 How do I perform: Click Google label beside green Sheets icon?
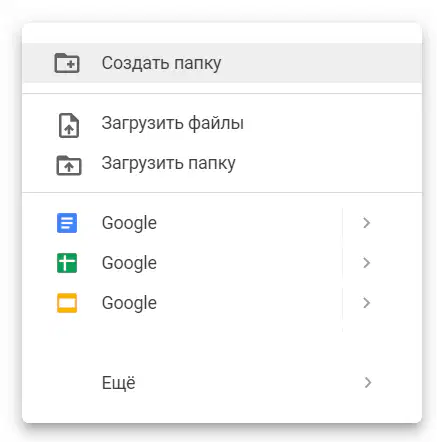click(129, 263)
